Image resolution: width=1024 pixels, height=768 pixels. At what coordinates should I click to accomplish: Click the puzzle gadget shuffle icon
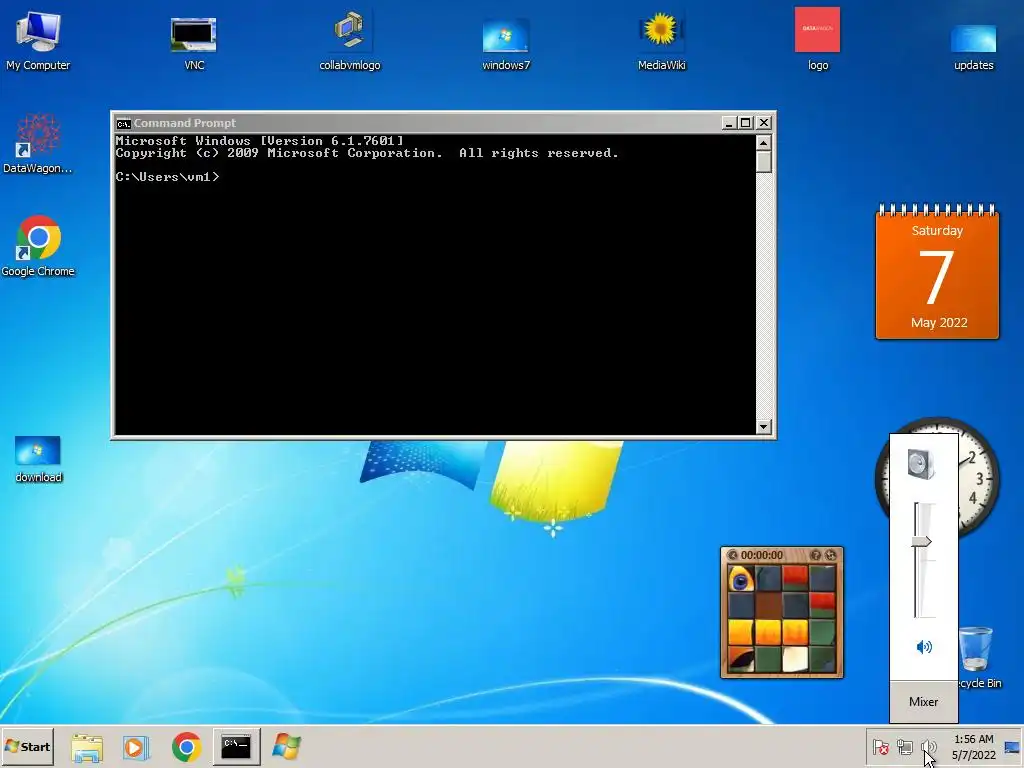pos(831,555)
